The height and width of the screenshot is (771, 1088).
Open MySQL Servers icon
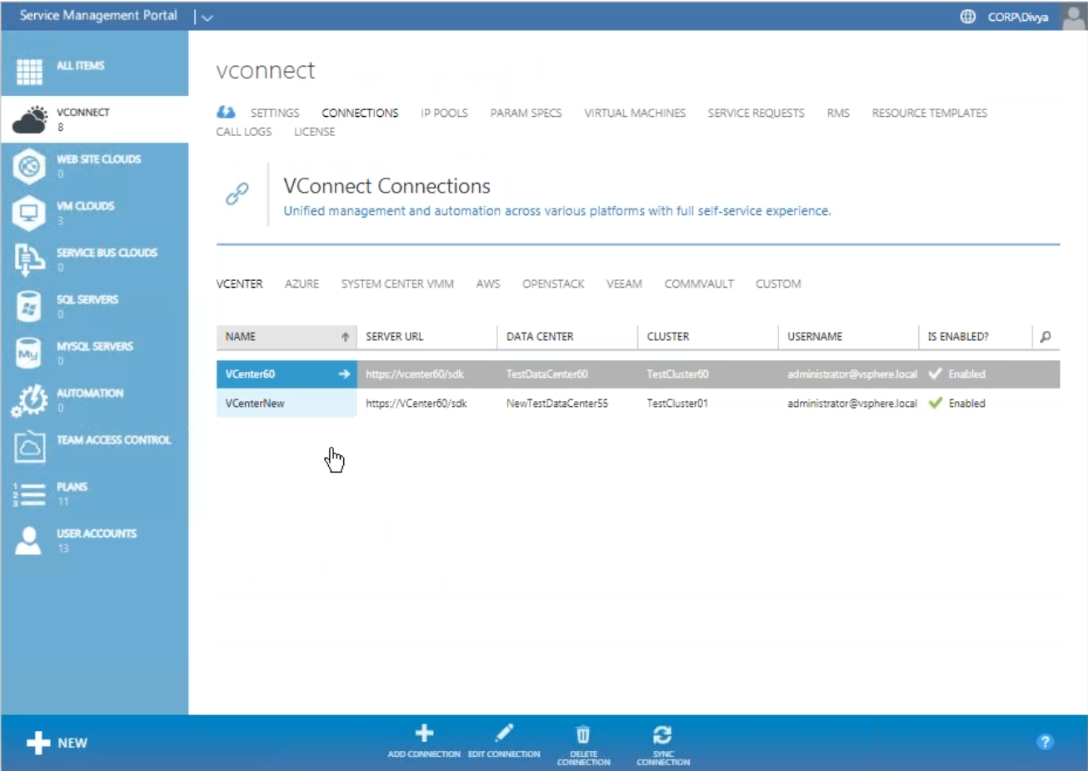[x=29, y=353]
